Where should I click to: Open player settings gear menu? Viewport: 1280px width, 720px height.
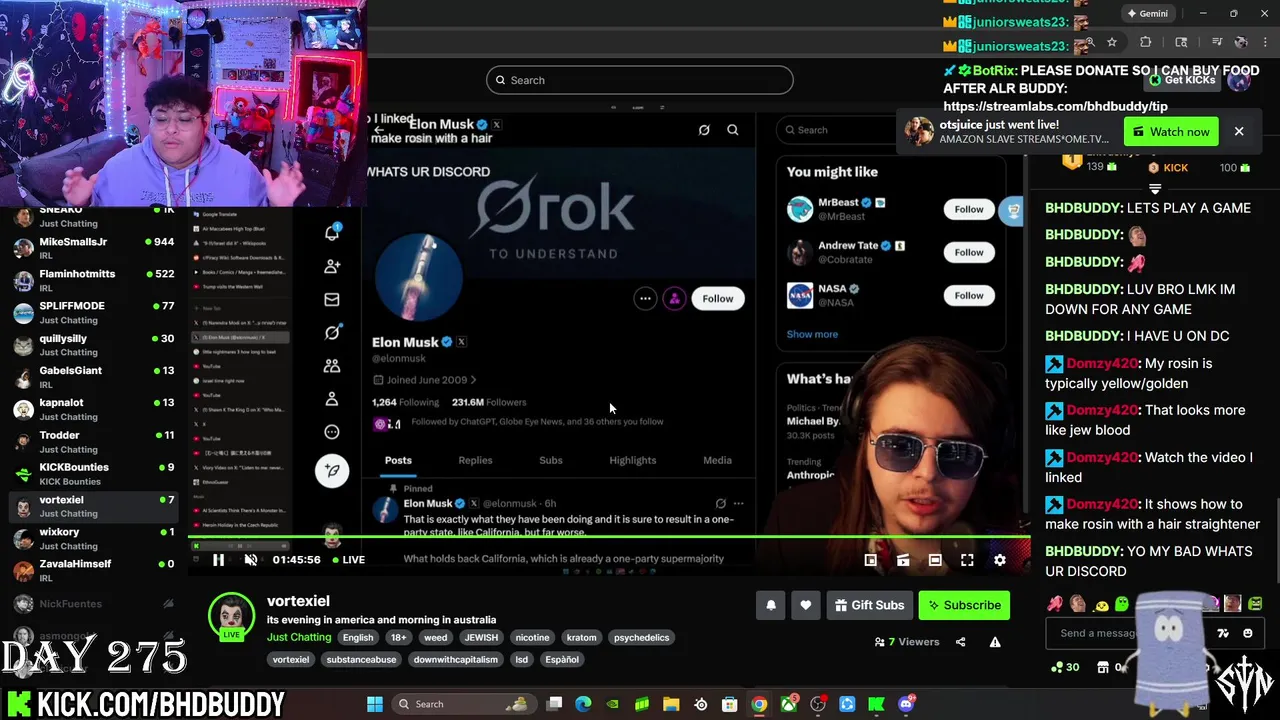click(999, 560)
